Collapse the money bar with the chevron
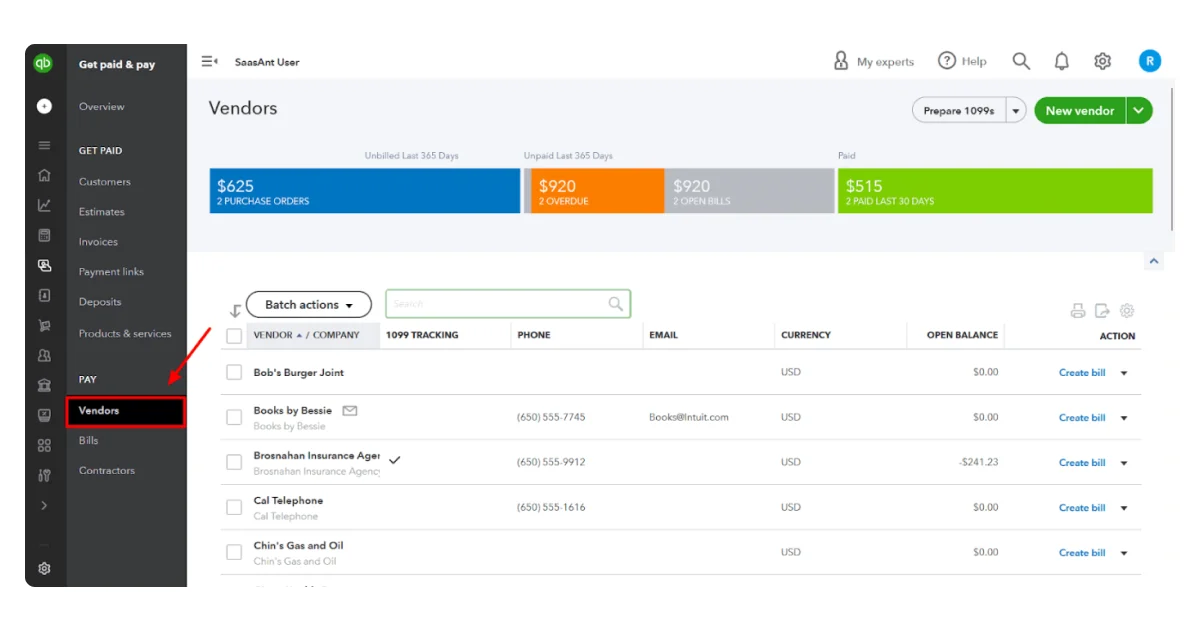 coord(1154,261)
